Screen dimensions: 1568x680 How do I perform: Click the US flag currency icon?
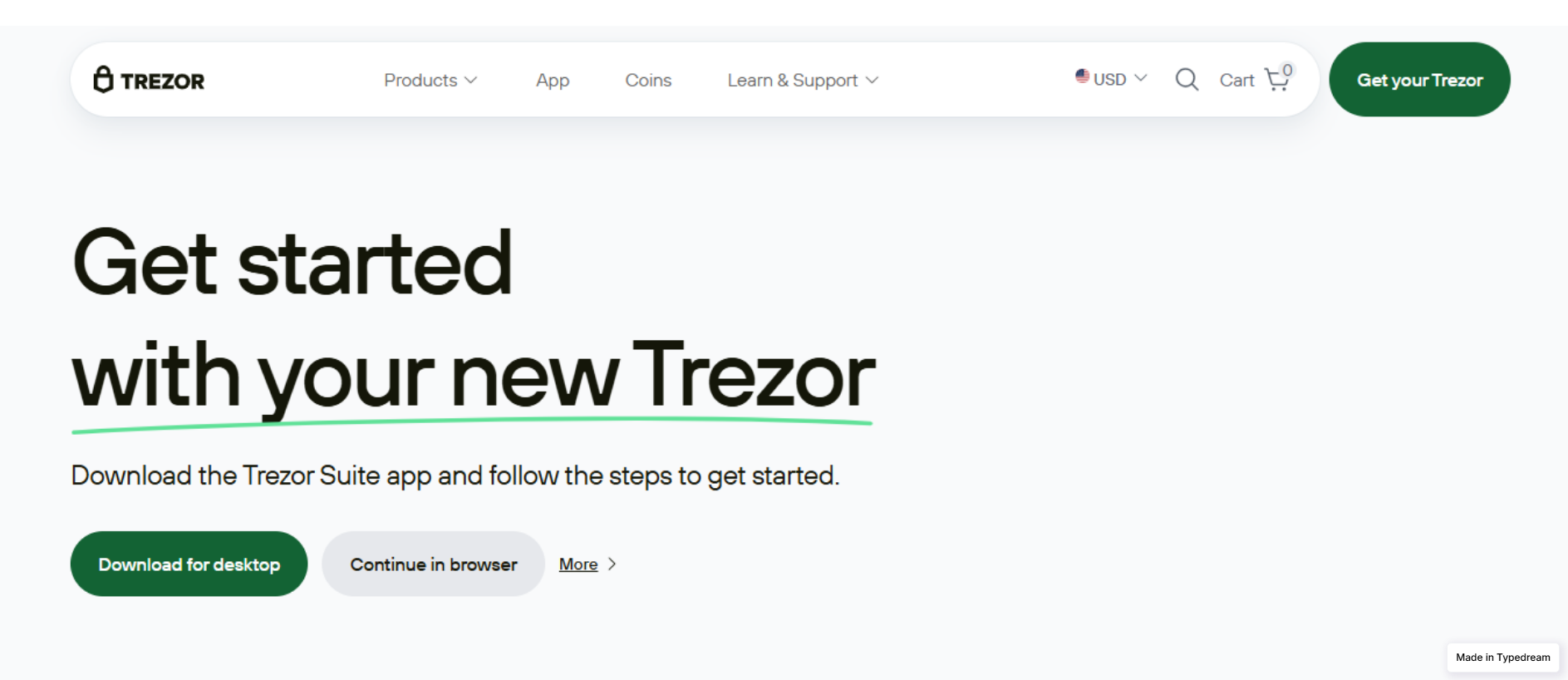pos(1082,76)
